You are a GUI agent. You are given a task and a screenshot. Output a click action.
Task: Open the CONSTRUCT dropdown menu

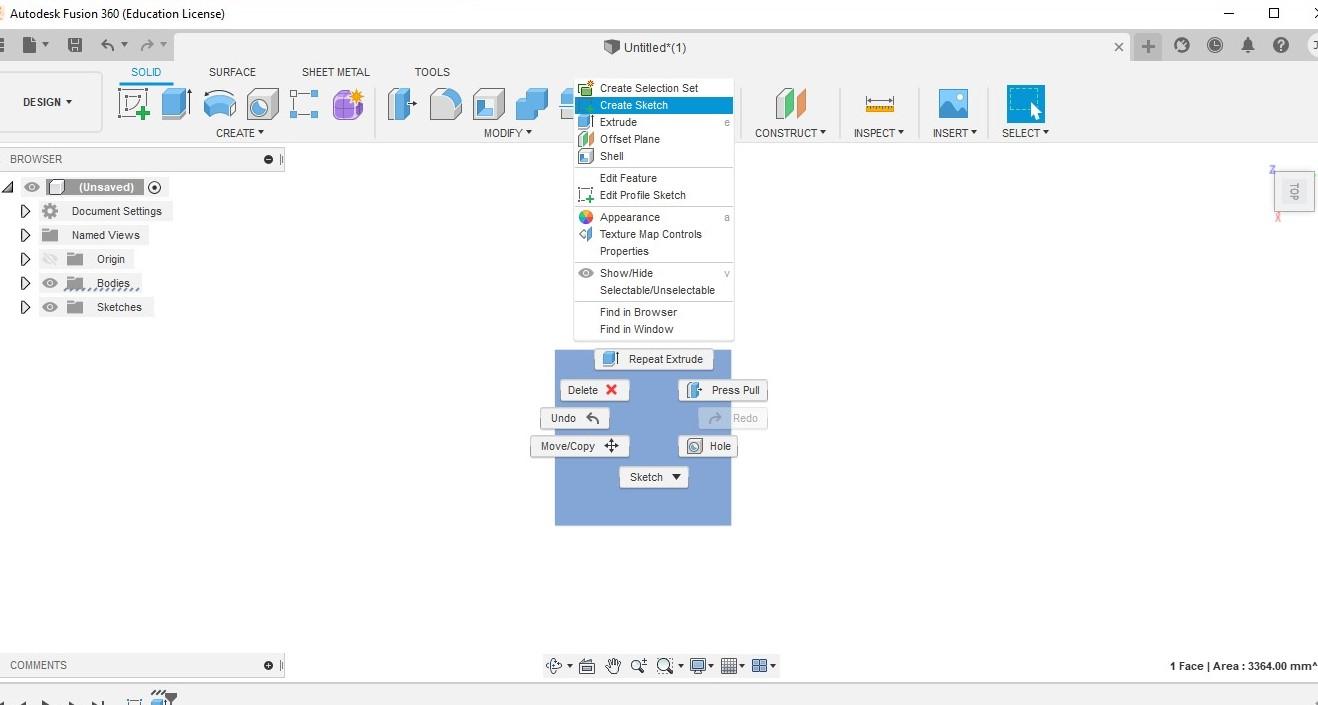[x=790, y=133]
